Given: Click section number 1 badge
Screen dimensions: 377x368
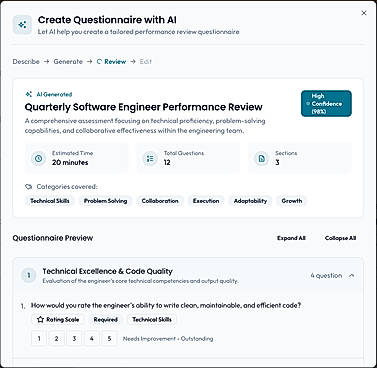Looking at the screenshot, I should (x=28, y=275).
